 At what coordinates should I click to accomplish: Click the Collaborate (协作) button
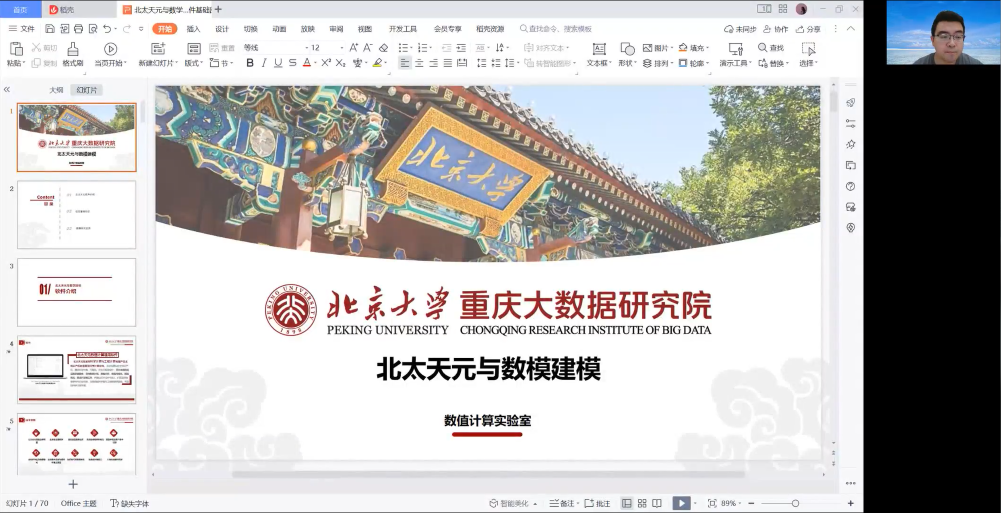pyautogui.click(x=775, y=29)
